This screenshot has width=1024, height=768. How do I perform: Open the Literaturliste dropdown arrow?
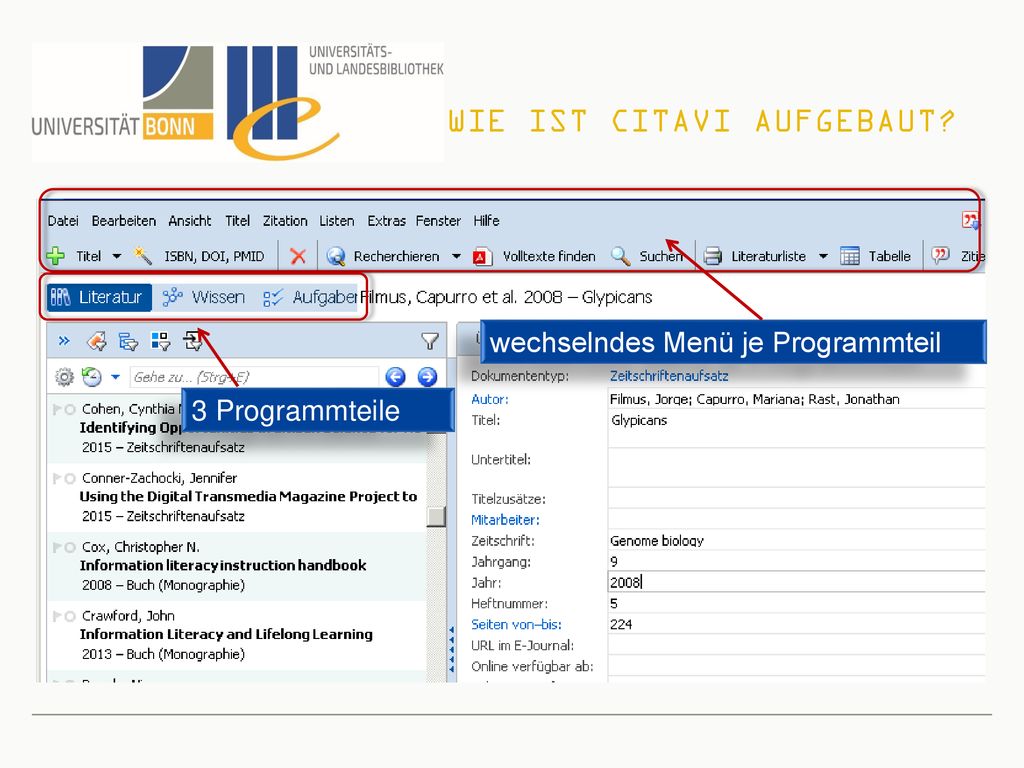click(x=823, y=257)
